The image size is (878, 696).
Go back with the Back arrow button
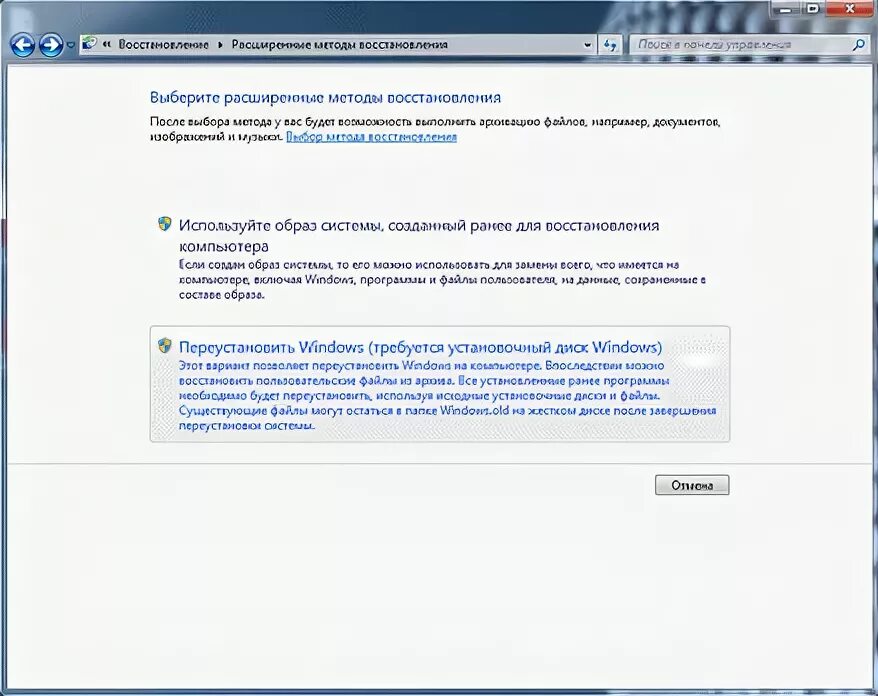(22, 45)
